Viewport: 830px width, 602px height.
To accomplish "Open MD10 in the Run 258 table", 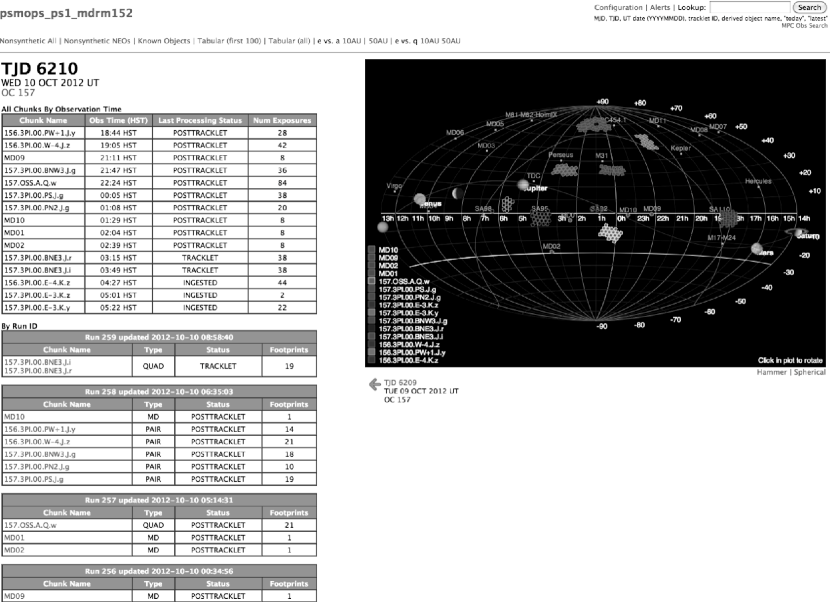I will pos(14,417).
